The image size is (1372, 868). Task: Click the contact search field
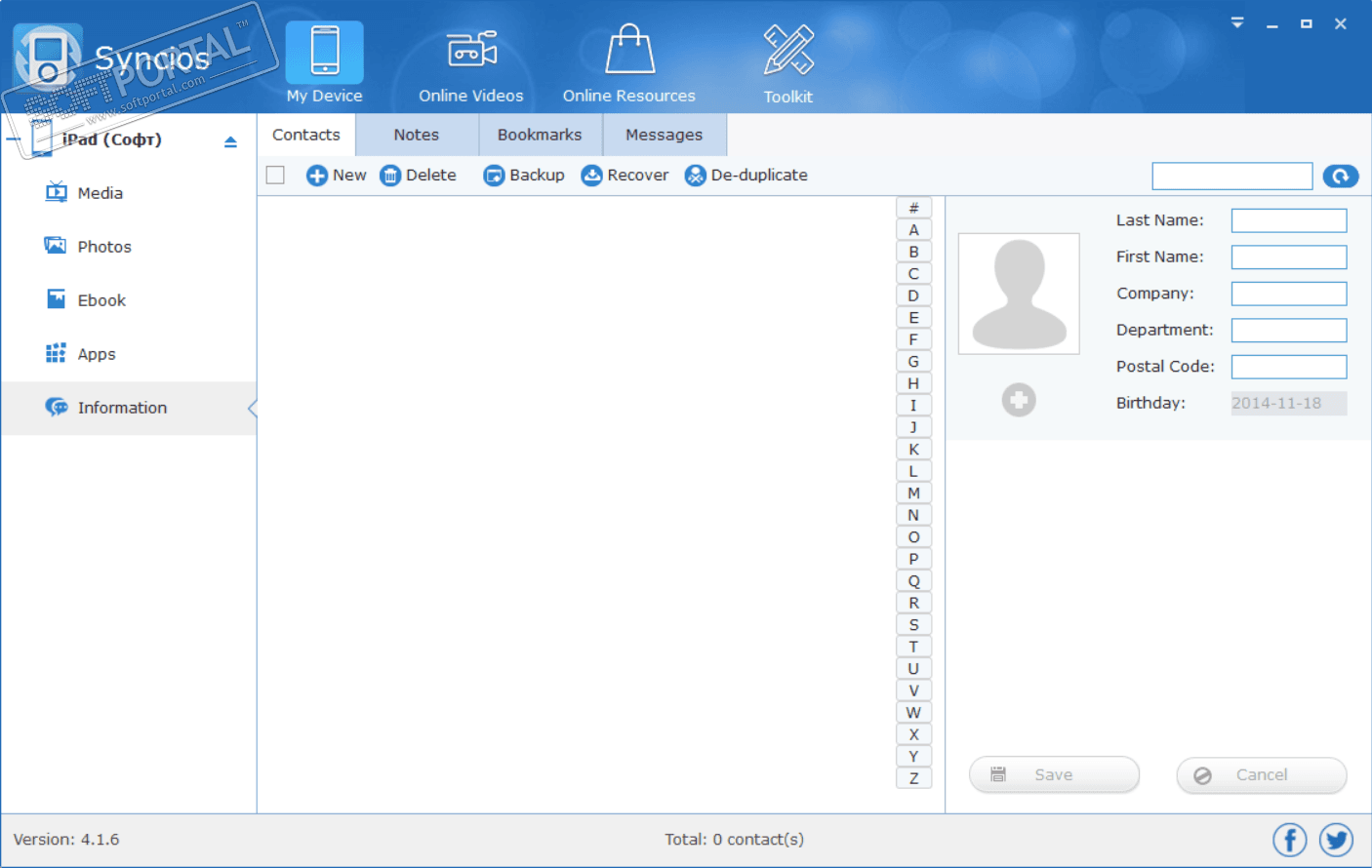click(x=1232, y=176)
